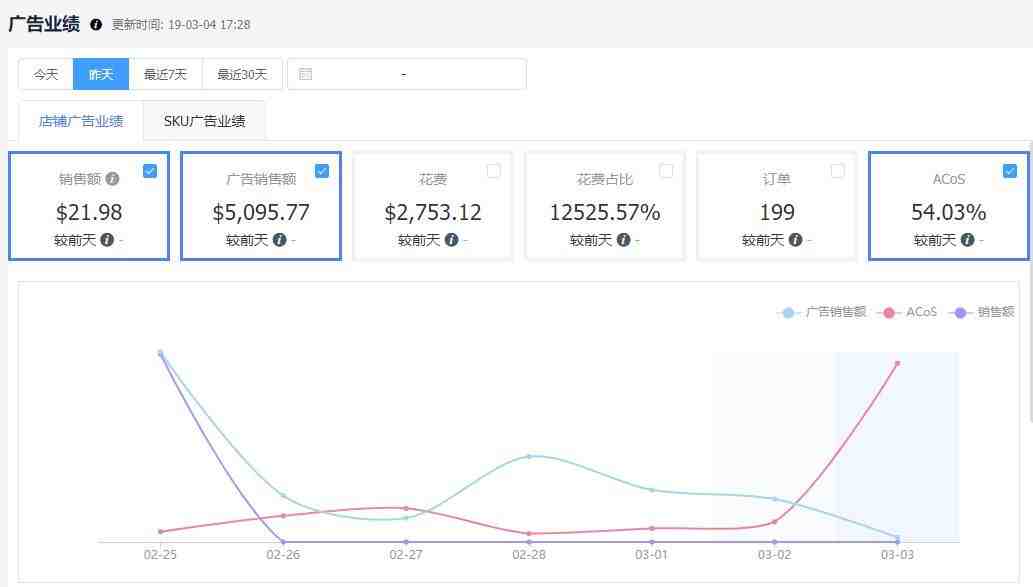Click 较前天 info icon in 订单 card
Image resolution: width=1033 pixels, height=587 pixels.
click(x=795, y=240)
